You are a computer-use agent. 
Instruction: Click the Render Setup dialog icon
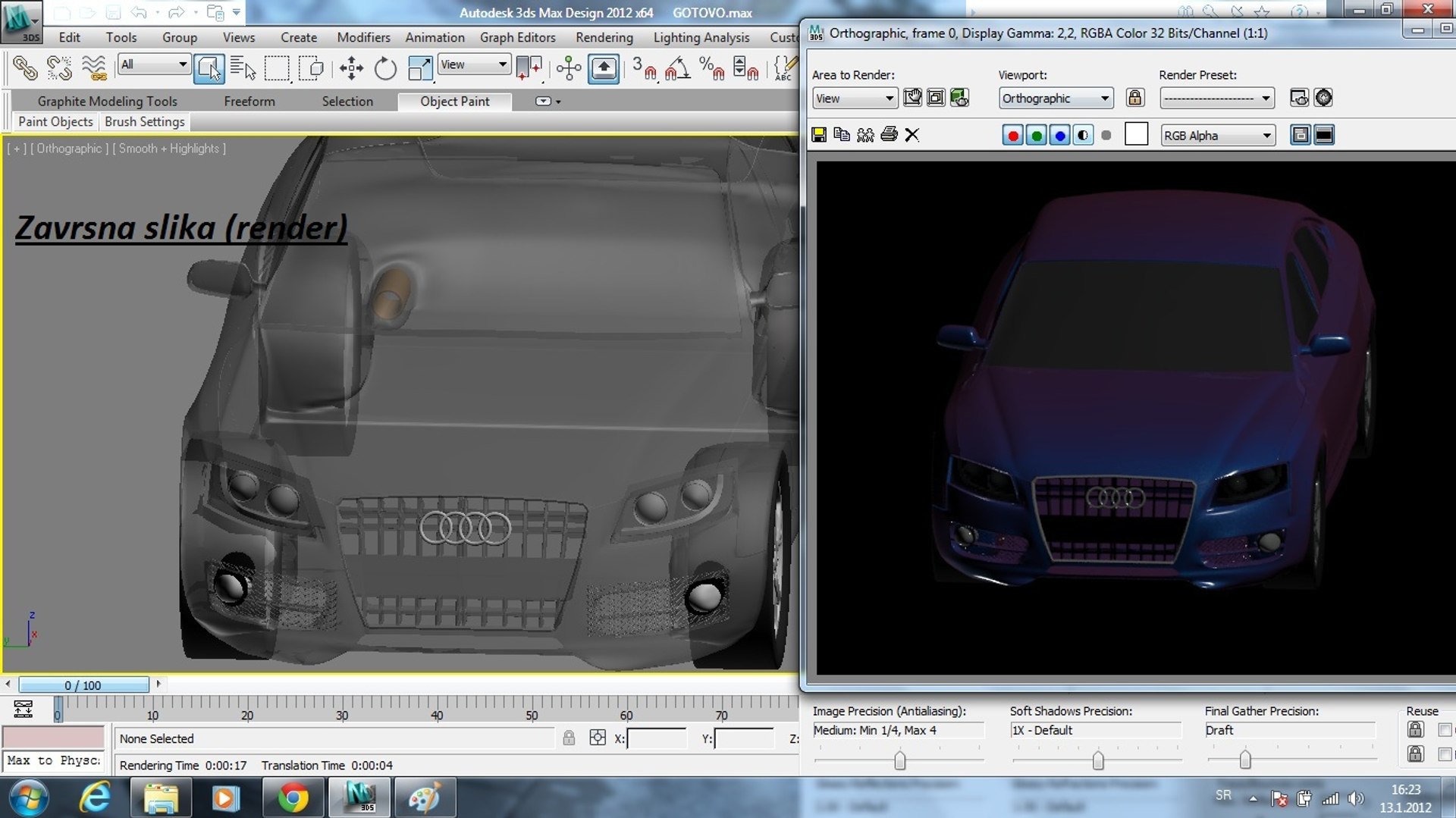(1299, 97)
